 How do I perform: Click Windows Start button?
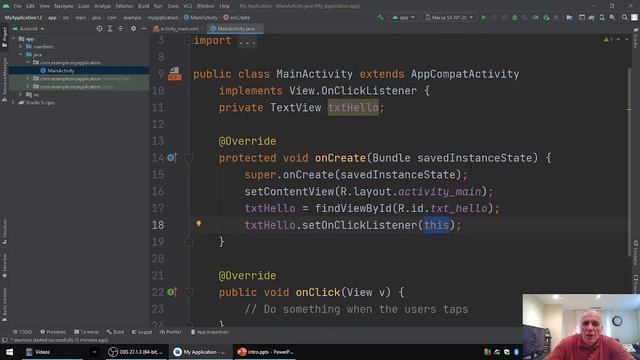tap(9, 352)
